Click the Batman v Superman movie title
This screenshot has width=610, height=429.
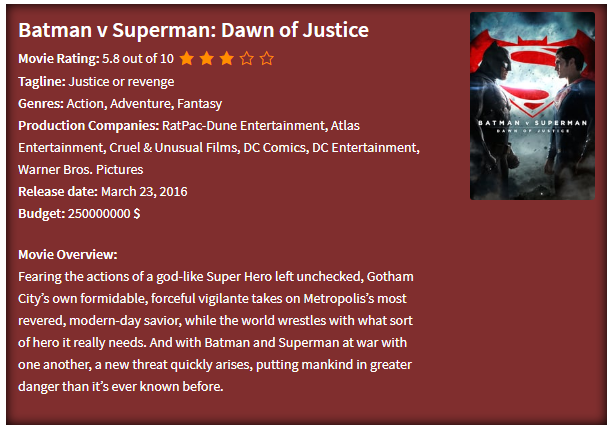(193, 30)
